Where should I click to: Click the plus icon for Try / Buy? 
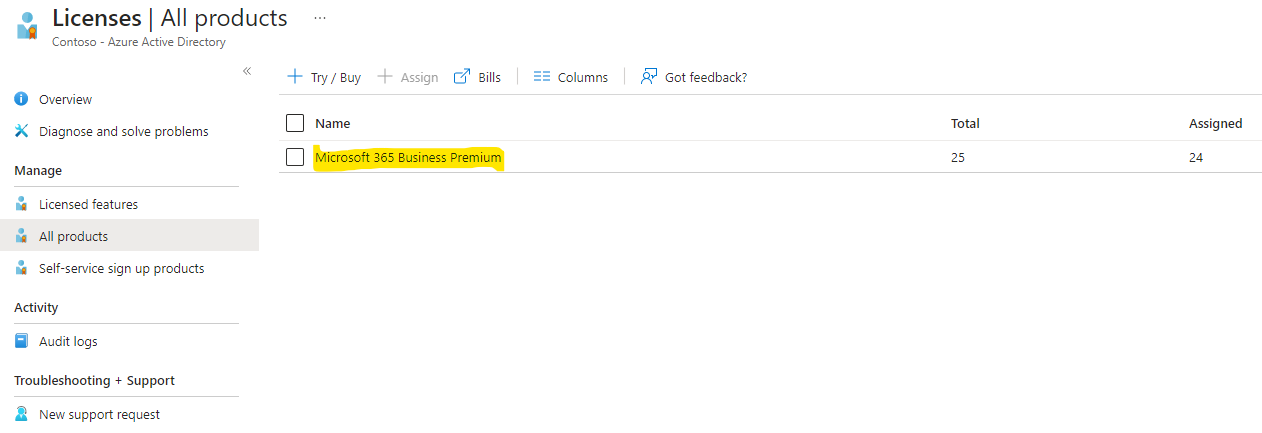(294, 77)
